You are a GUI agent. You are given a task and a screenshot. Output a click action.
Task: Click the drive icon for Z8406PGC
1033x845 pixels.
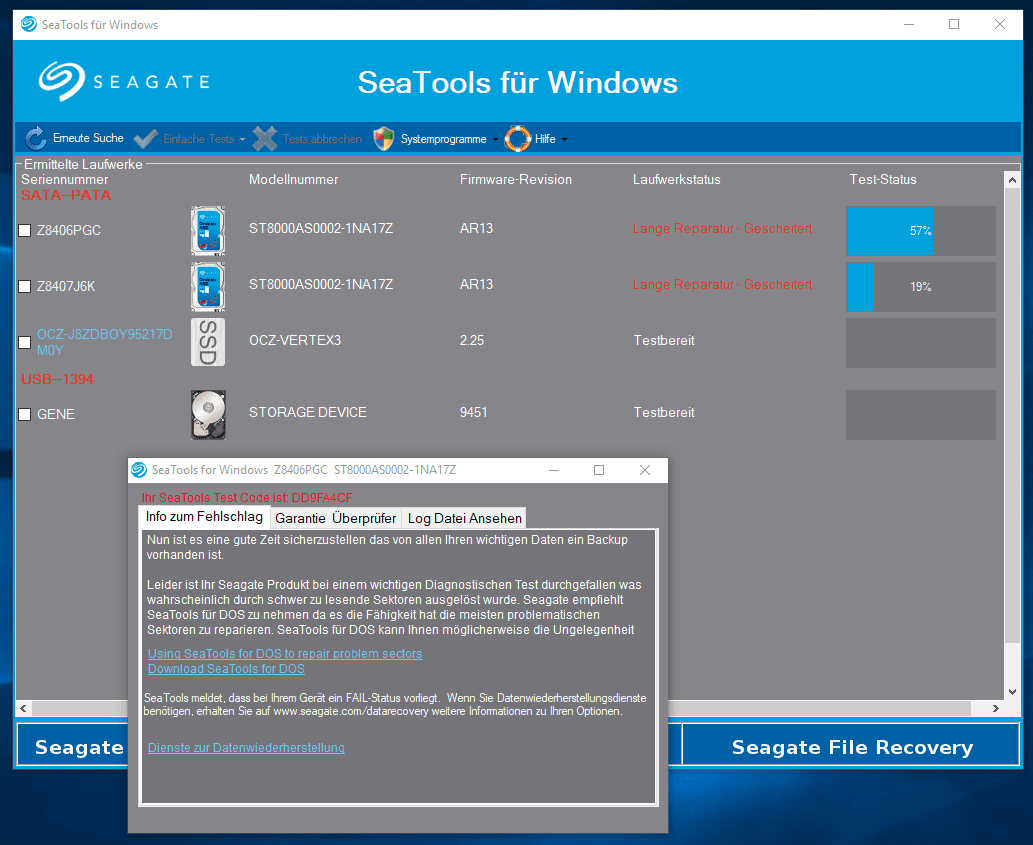[x=208, y=231]
